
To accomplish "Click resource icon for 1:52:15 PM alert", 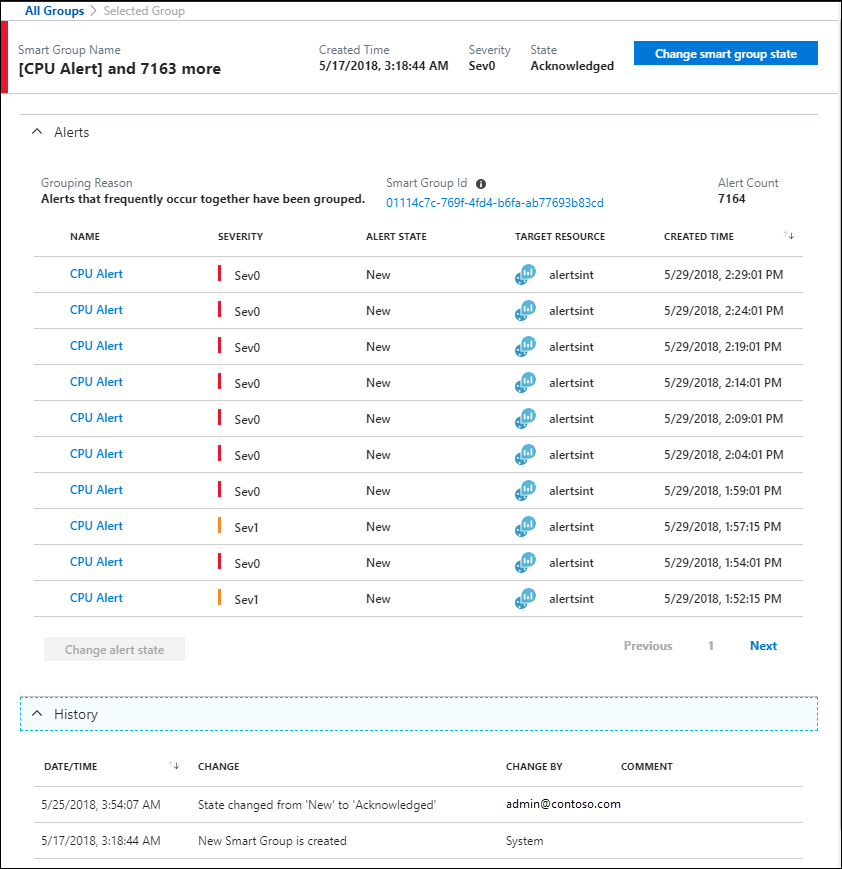I will pyautogui.click(x=525, y=599).
